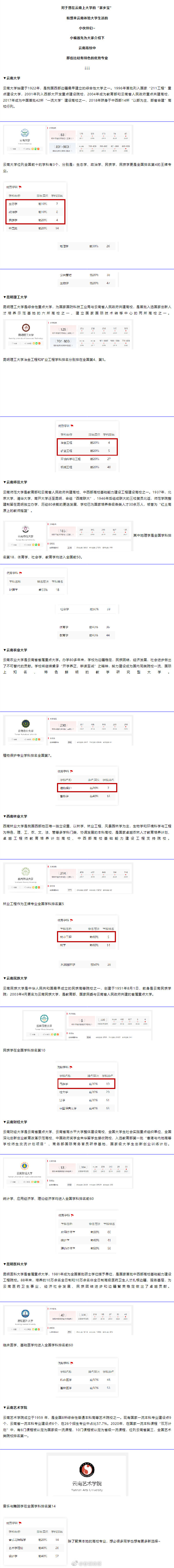Click the 云南财经大学 logo in its ranking card
Image resolution: width=174 pixels, height=1568 pixels.
tap(25, 1166)
